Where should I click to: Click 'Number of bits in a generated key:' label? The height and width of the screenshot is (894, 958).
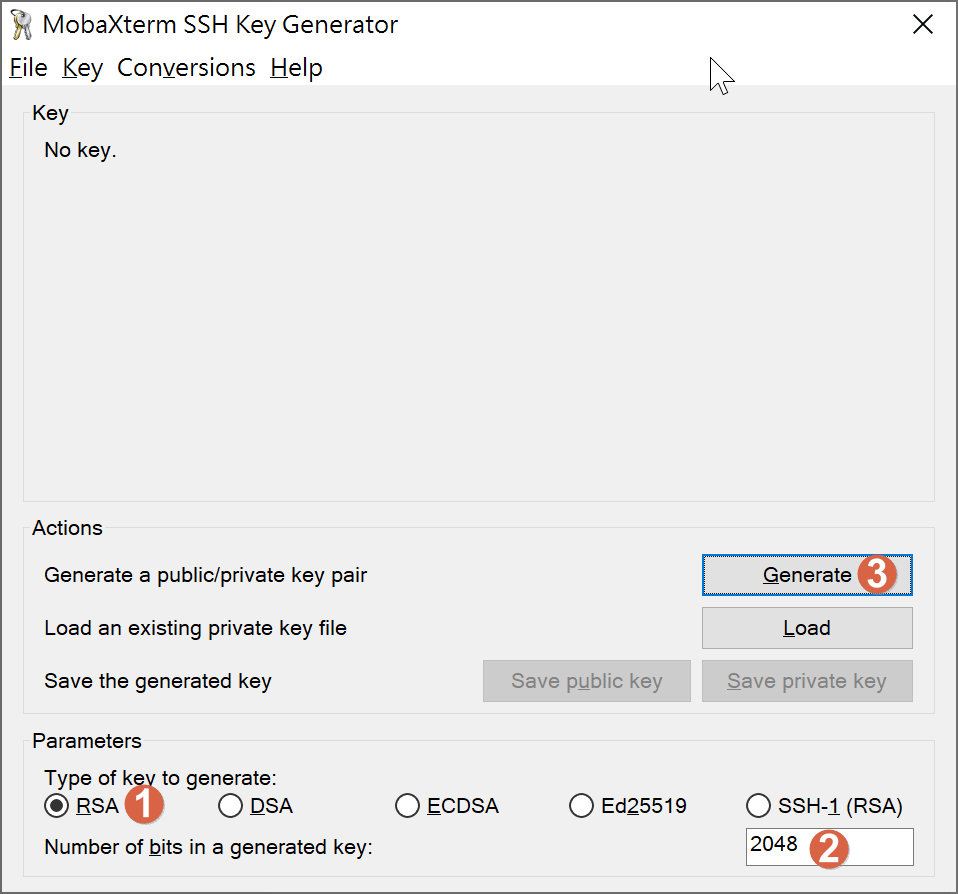point(208,847)
